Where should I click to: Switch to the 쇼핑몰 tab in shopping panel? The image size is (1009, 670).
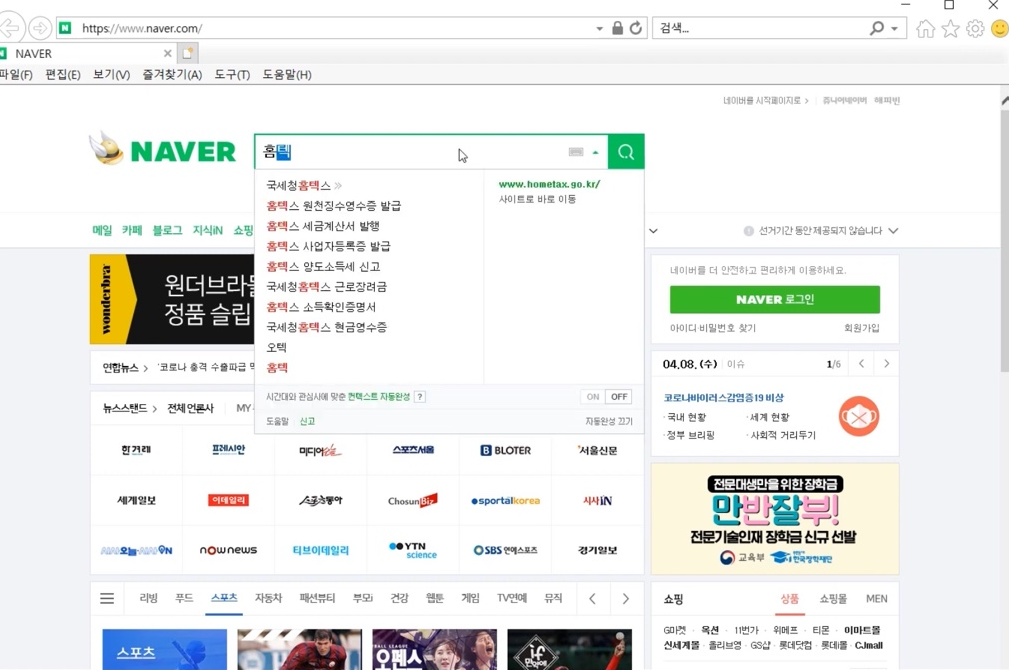coord(833,599)
